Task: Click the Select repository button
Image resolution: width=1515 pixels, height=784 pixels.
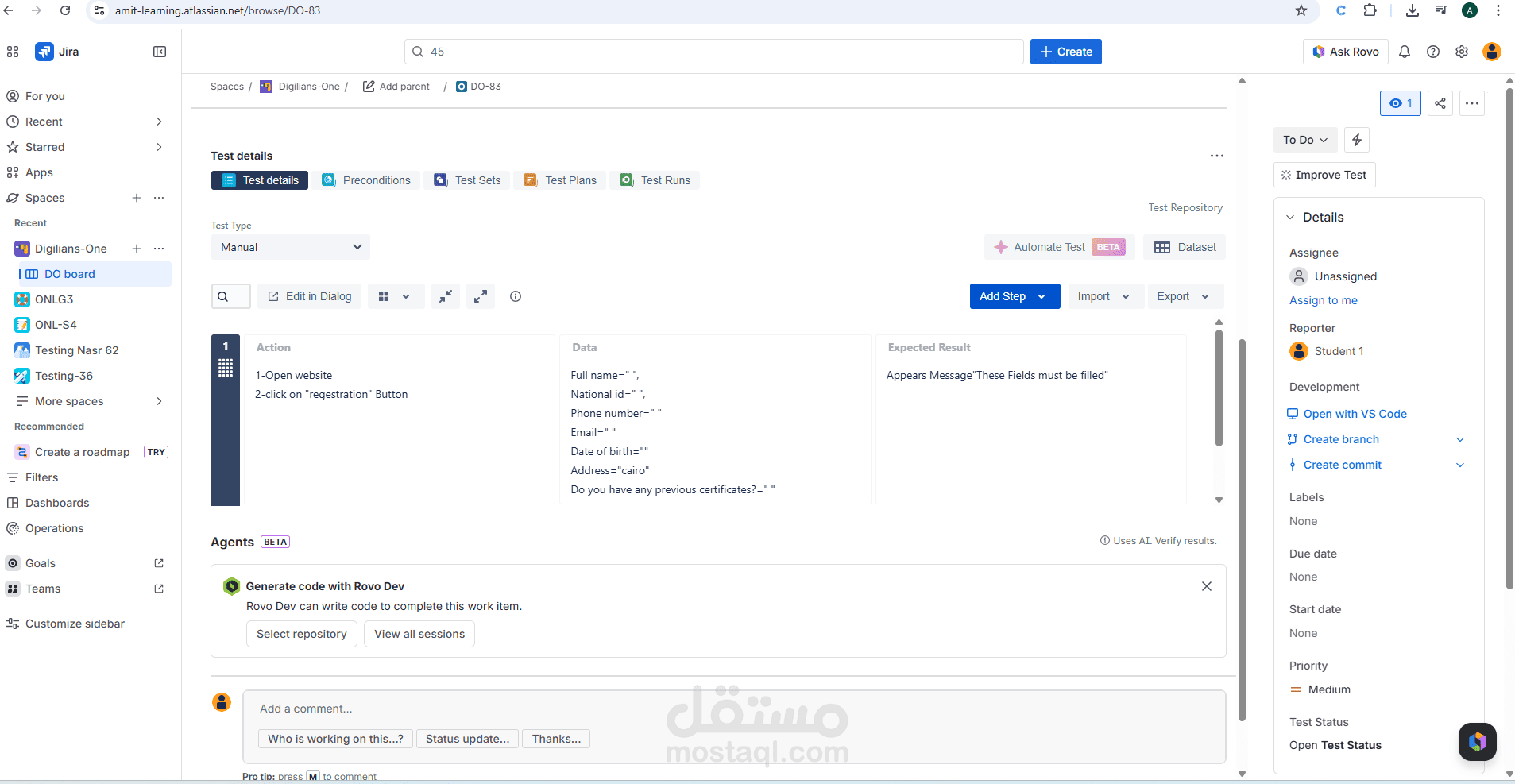Action: [302, 634]
